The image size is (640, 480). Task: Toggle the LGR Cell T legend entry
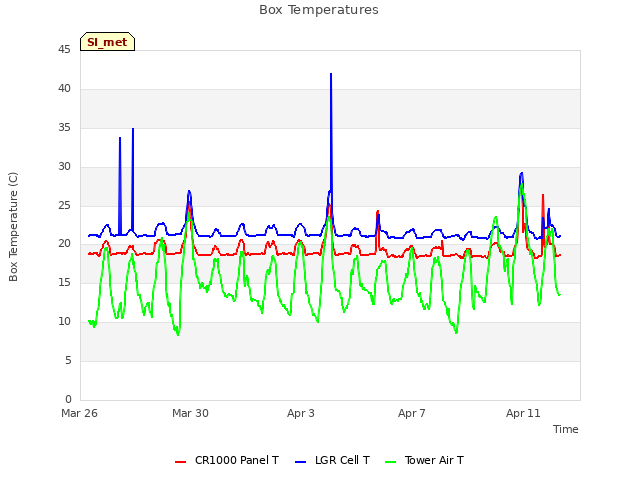coord(332,460)
